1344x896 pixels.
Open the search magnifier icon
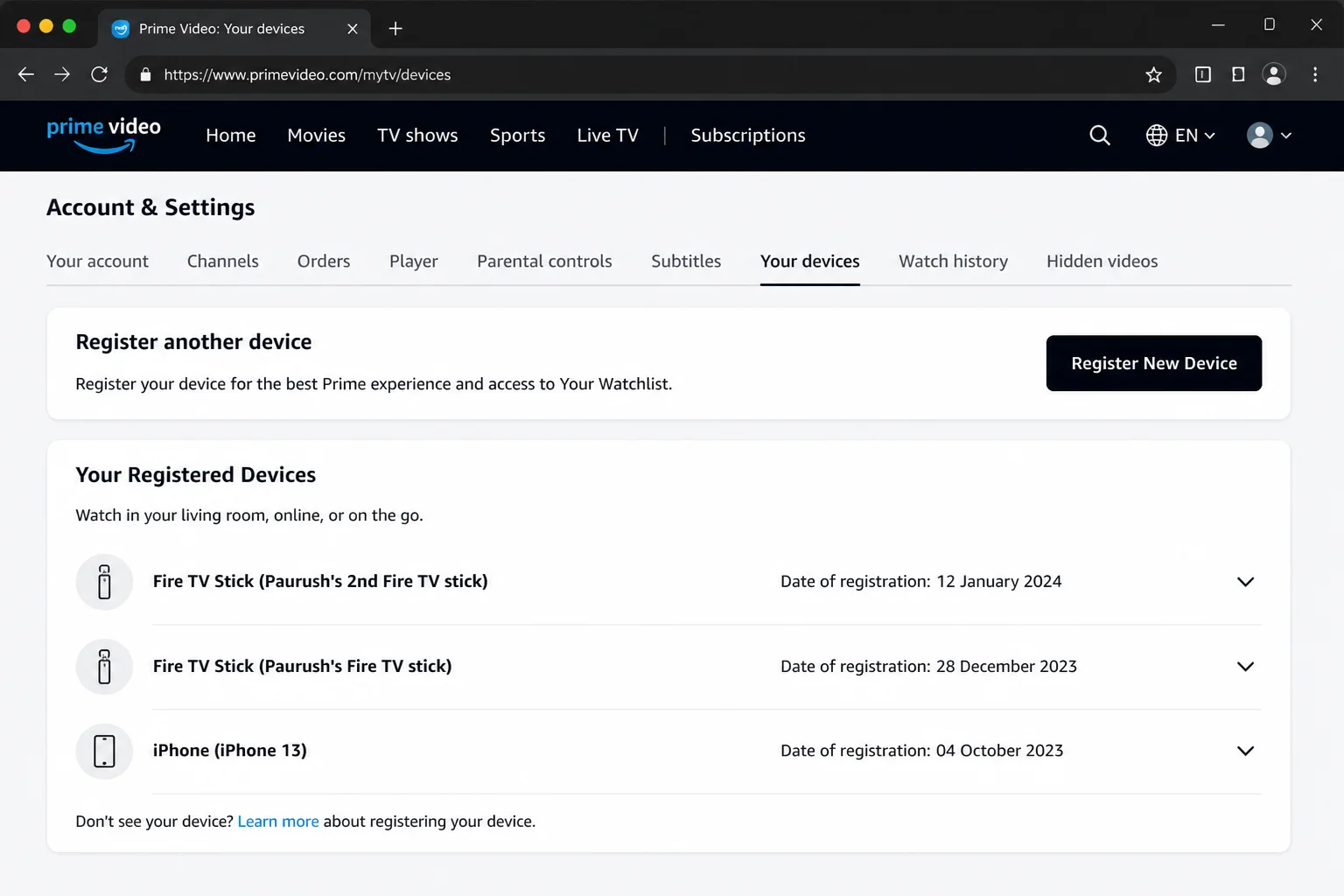pos(1100,136)
